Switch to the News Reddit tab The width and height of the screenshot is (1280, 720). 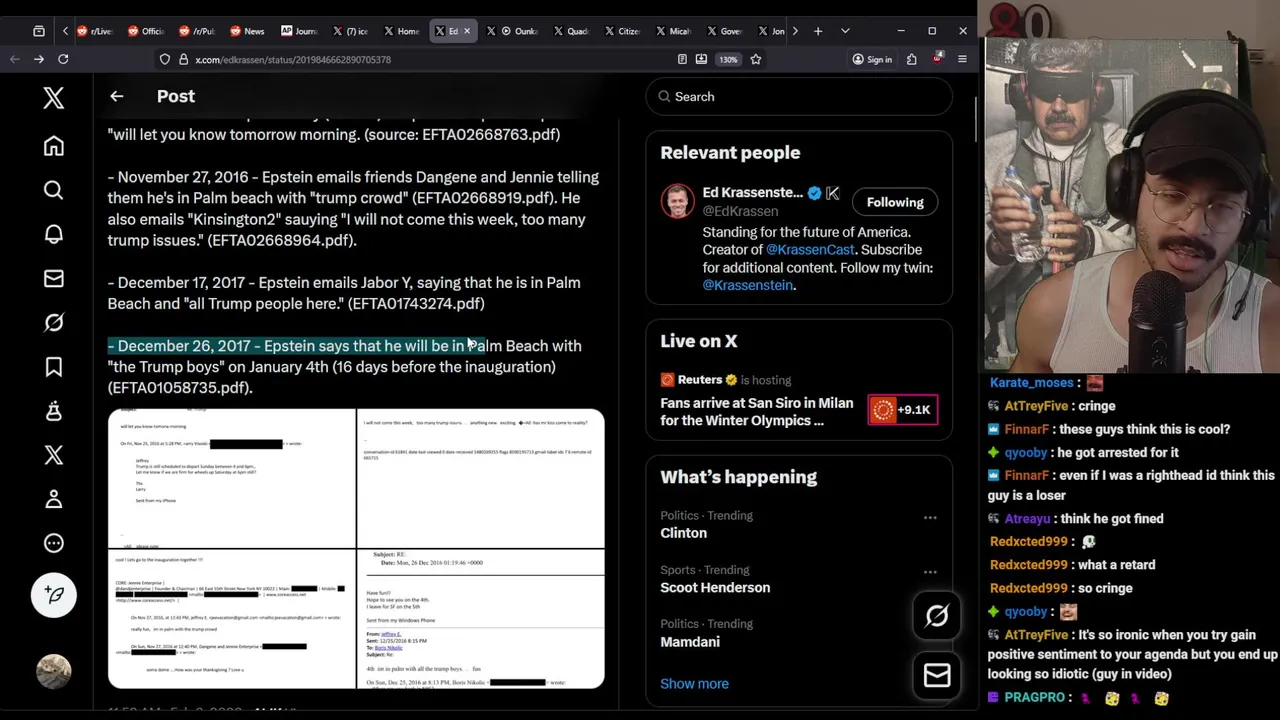(x=248, y=31)
